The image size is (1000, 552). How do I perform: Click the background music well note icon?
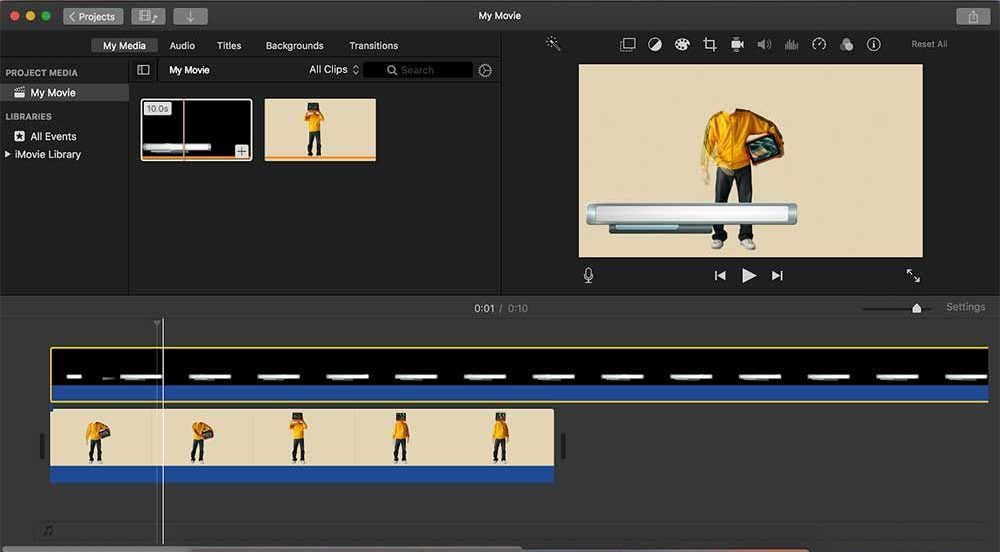48,530
